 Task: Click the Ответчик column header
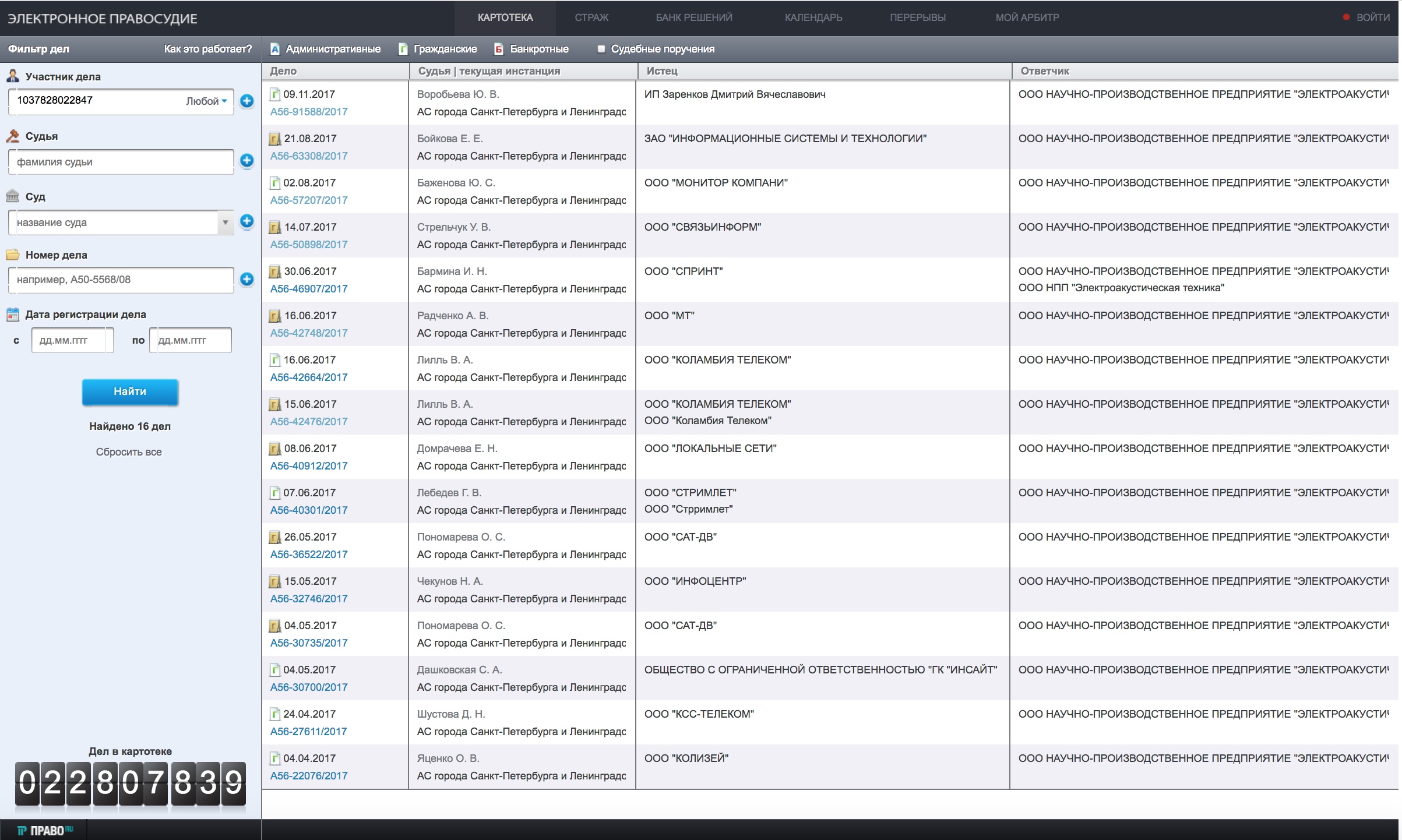(x=1045, y=71)
